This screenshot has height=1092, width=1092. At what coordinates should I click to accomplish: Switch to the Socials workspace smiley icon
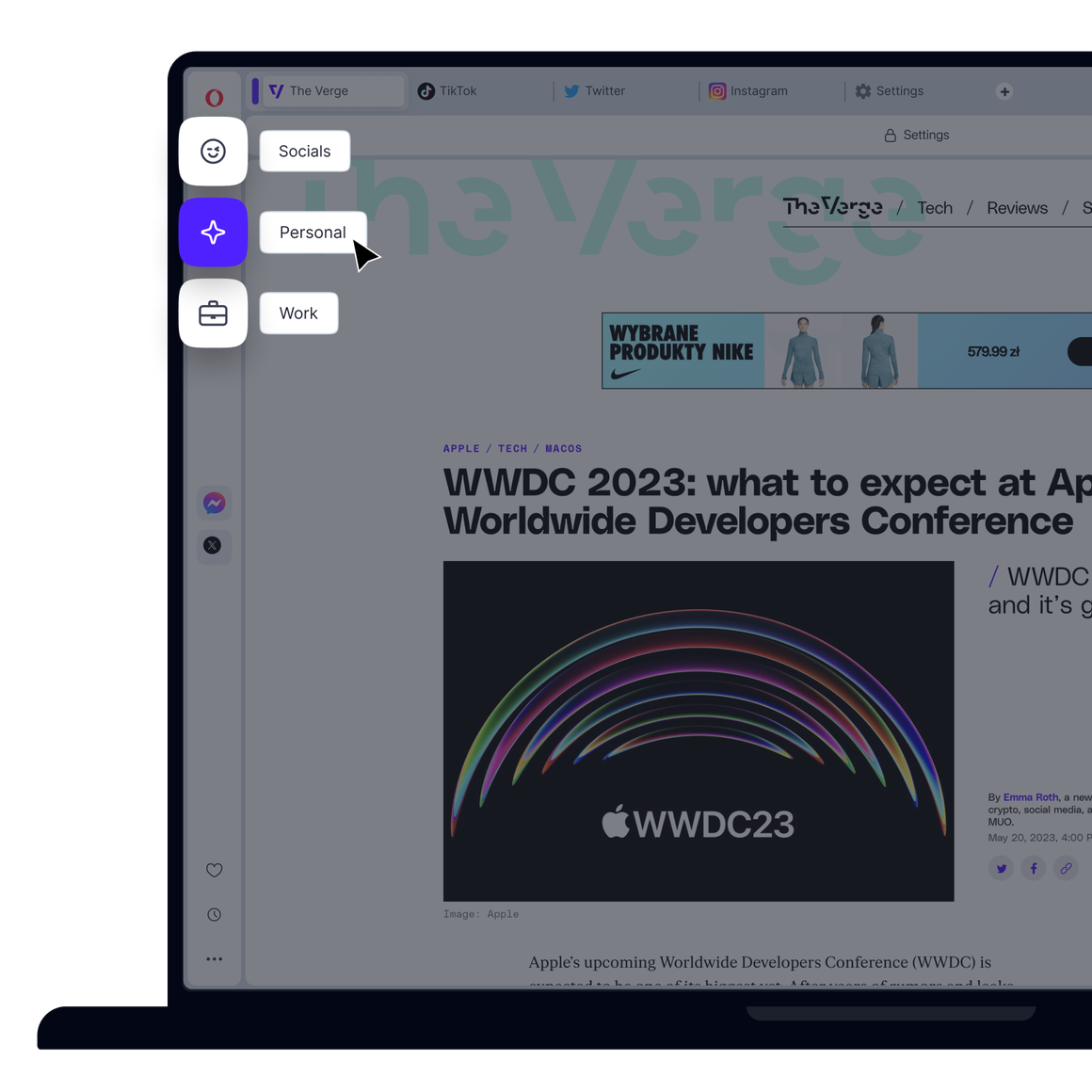pyautogui.click(x=213, y=151)
